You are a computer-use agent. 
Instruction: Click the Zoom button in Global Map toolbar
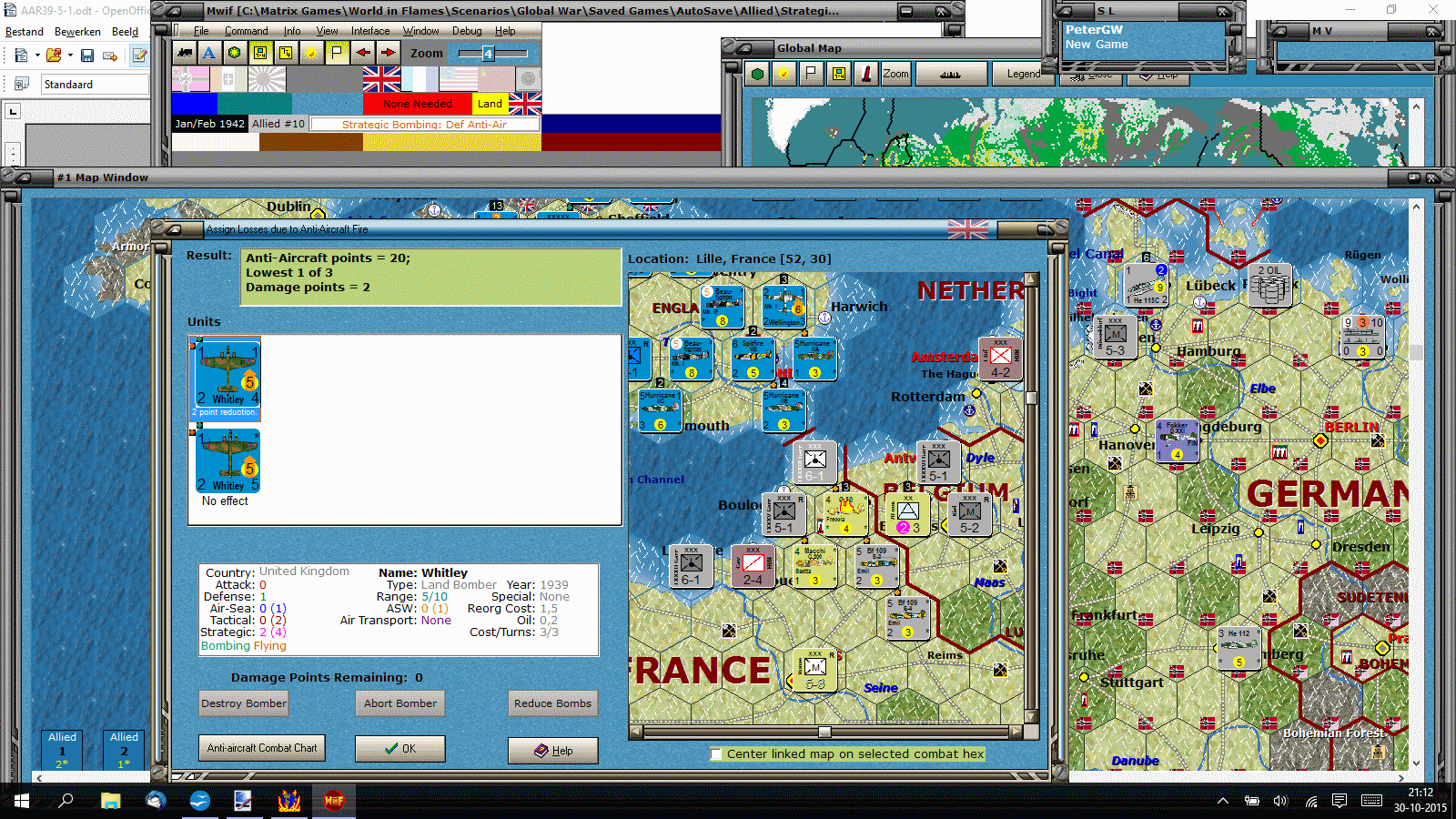pyautogui.click(x=895, y=75)
